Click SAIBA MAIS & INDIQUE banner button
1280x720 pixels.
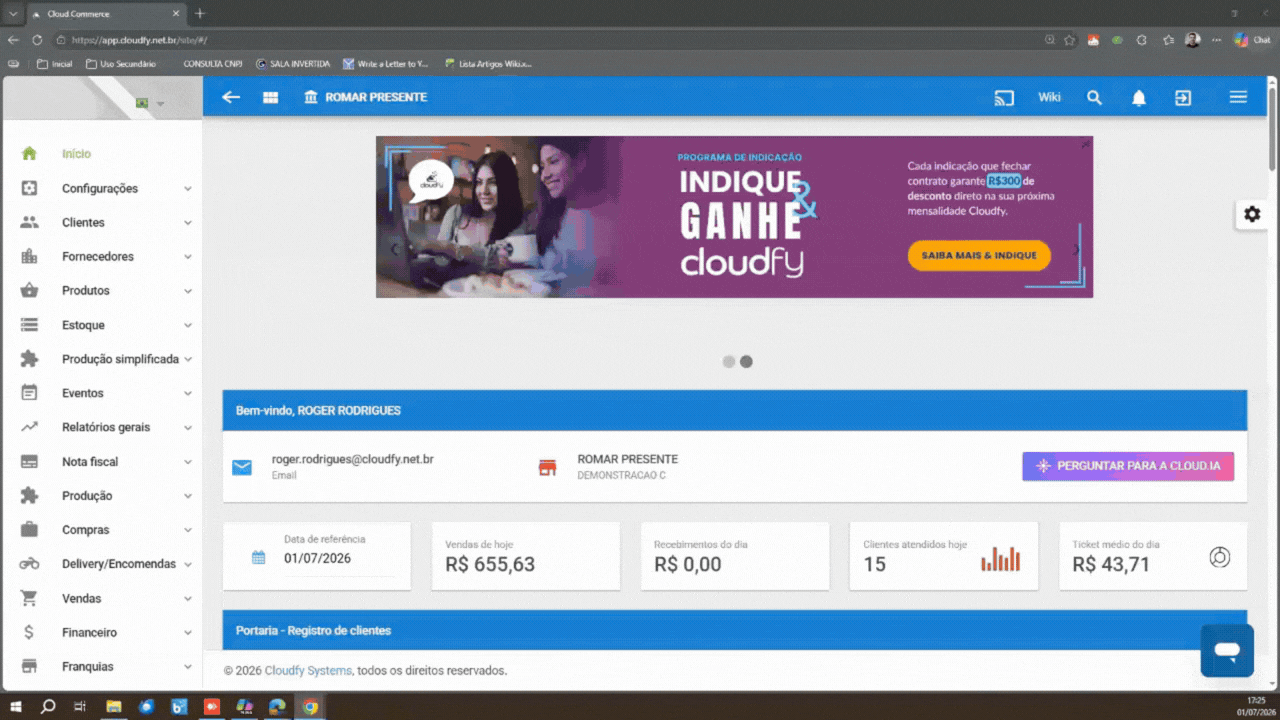point(979,255)
